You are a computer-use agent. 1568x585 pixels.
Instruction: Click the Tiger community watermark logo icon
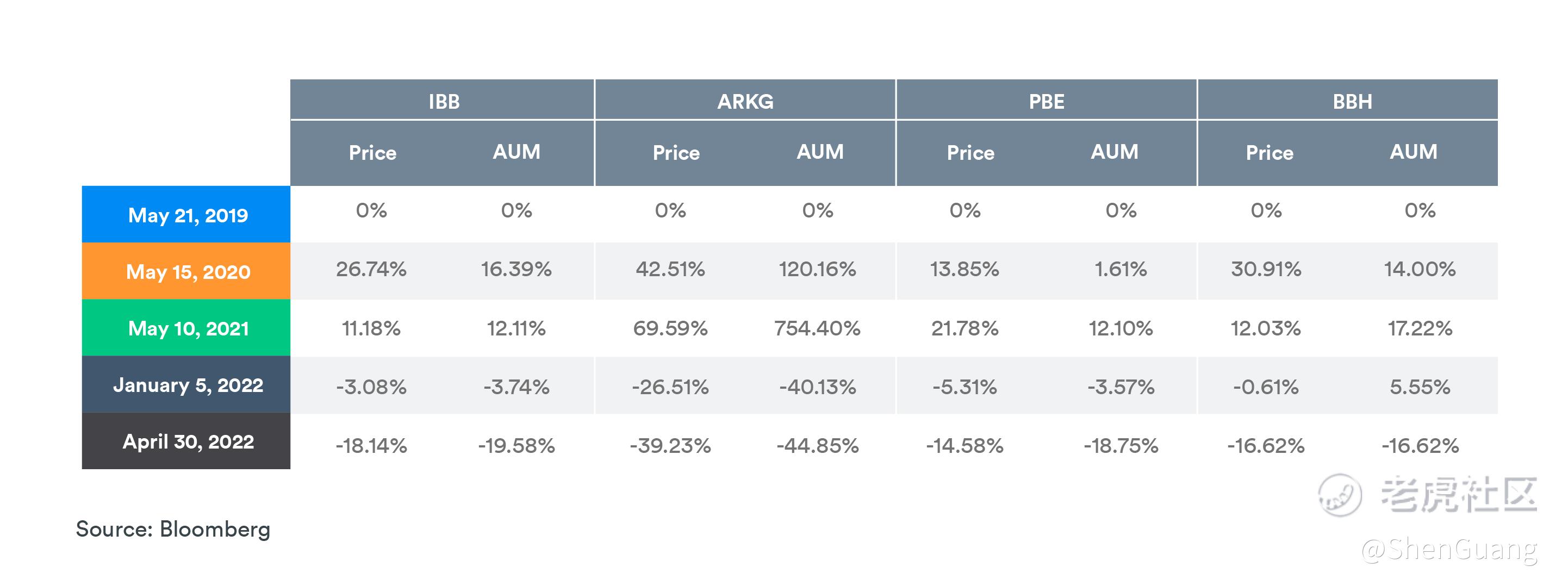pyautogui.click(x=1339, y=494)
